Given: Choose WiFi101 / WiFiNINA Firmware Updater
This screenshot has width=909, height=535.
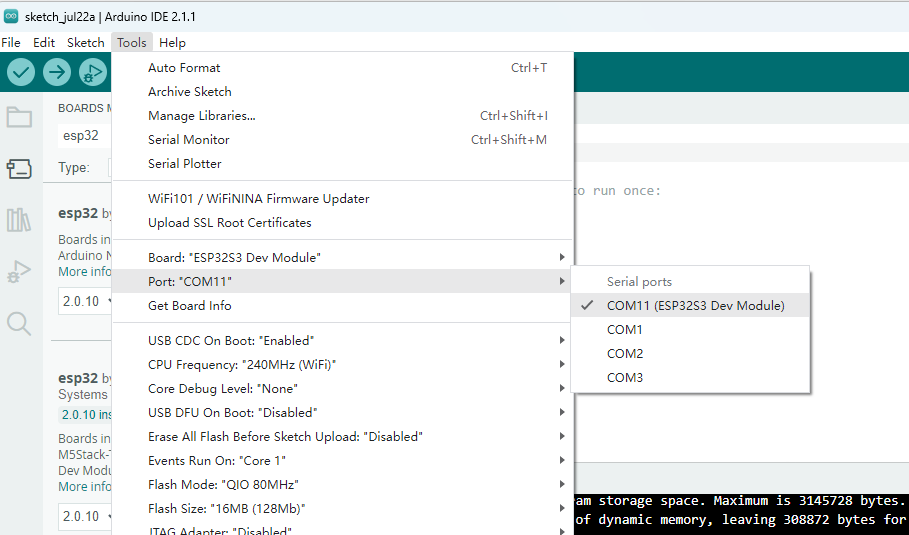Looking at the screenshot, I should pos(343,198).
